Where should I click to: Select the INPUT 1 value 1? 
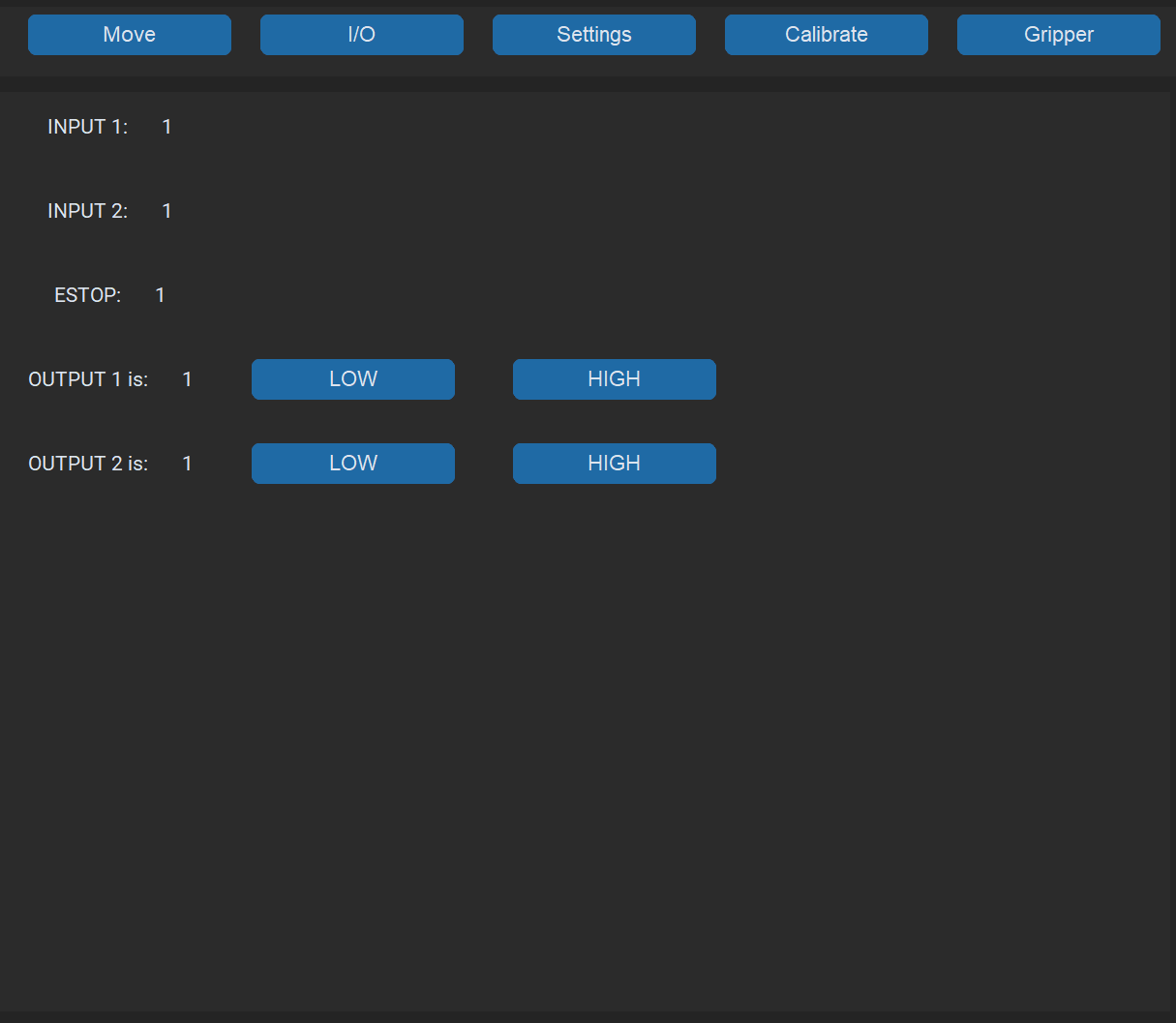point(167,127)
